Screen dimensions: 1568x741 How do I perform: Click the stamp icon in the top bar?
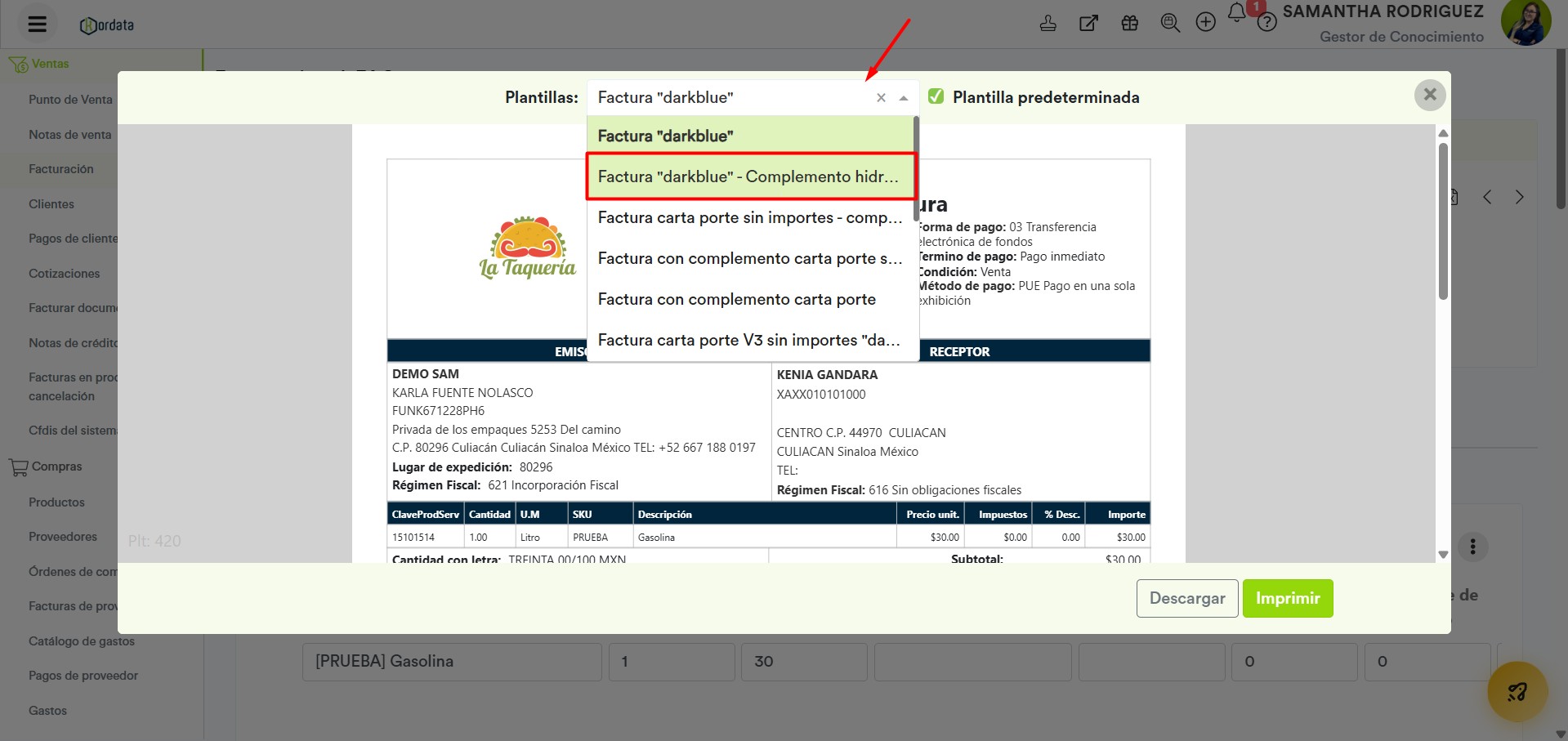[1048, 24]
